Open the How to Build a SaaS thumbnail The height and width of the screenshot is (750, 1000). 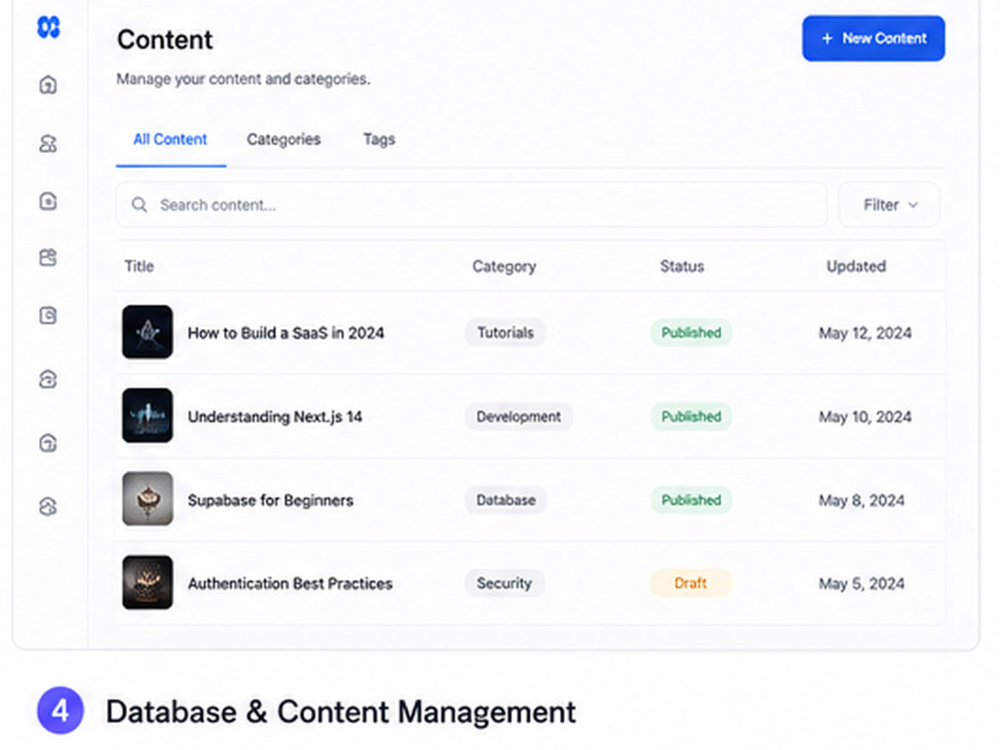tap(147, 332)
